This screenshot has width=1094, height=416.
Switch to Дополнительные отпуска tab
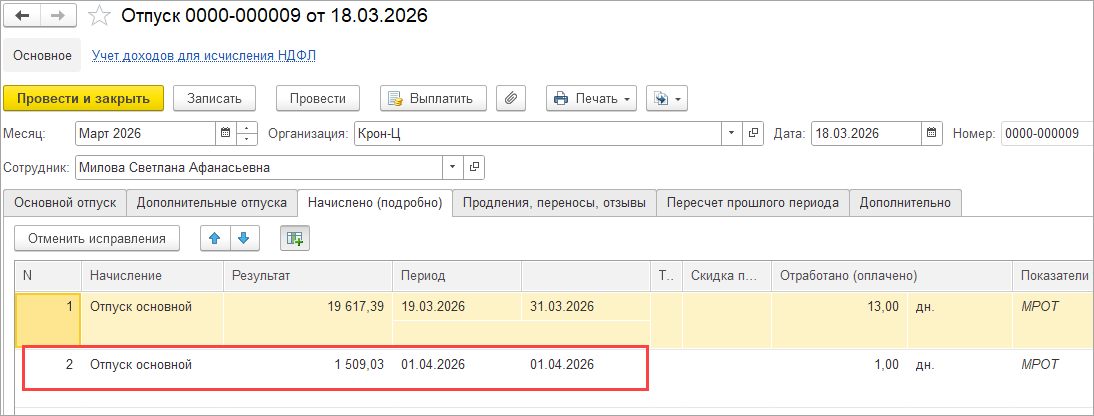[212, 203]
